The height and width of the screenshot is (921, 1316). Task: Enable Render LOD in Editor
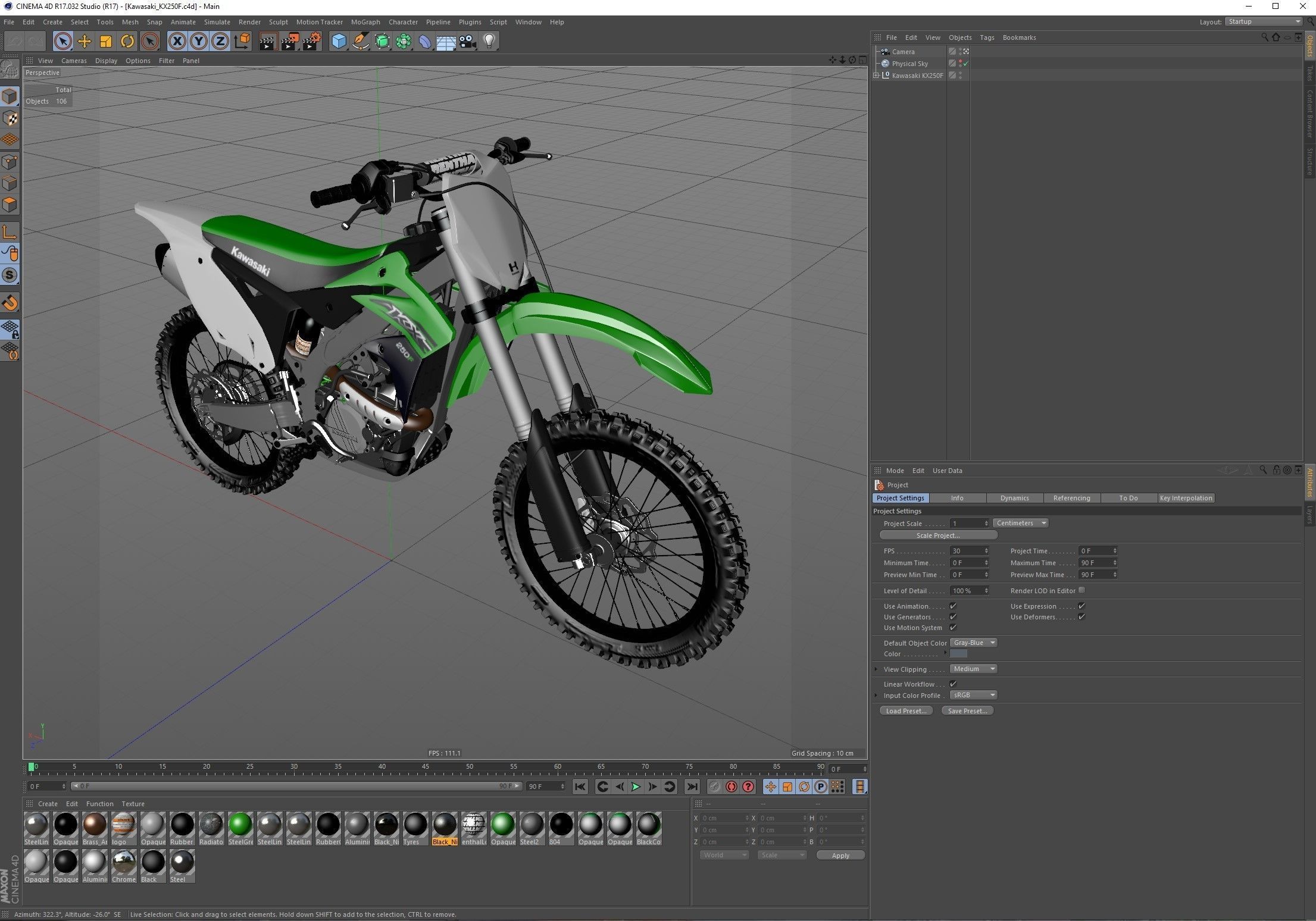(x=1081, y=590)
